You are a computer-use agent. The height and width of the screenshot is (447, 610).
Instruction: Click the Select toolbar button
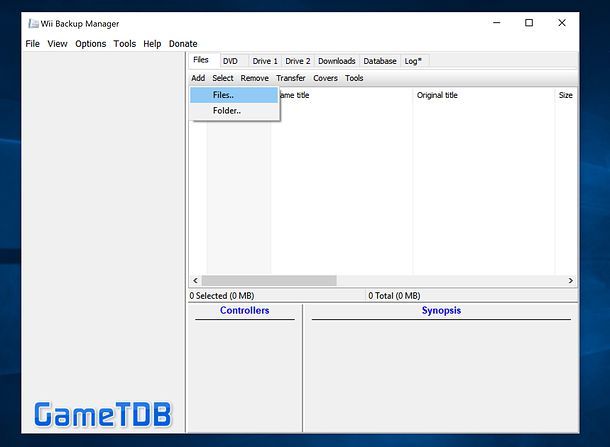pos(223,78)
